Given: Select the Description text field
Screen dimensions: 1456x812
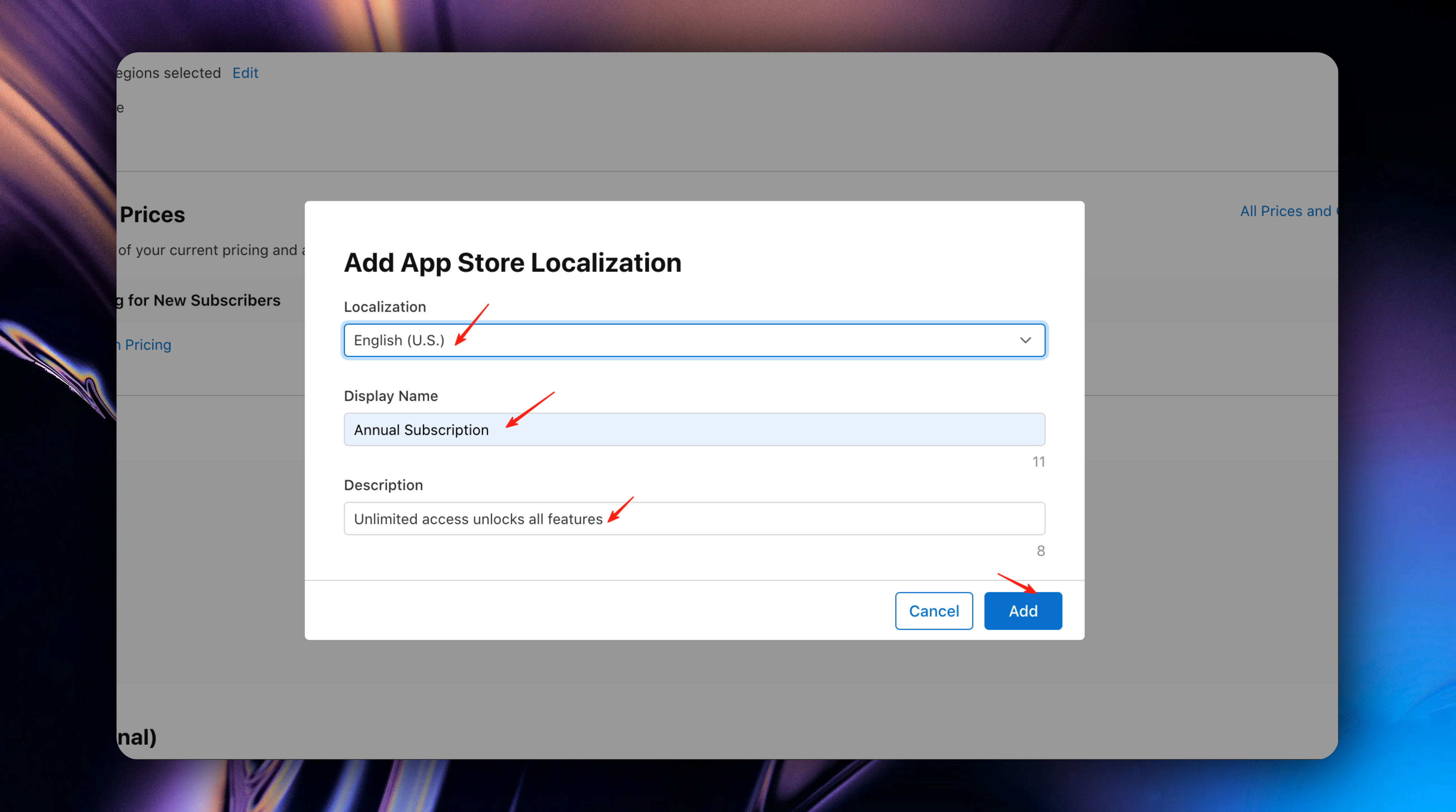Looking at the screenshot, I should click(x=694, y=518).
